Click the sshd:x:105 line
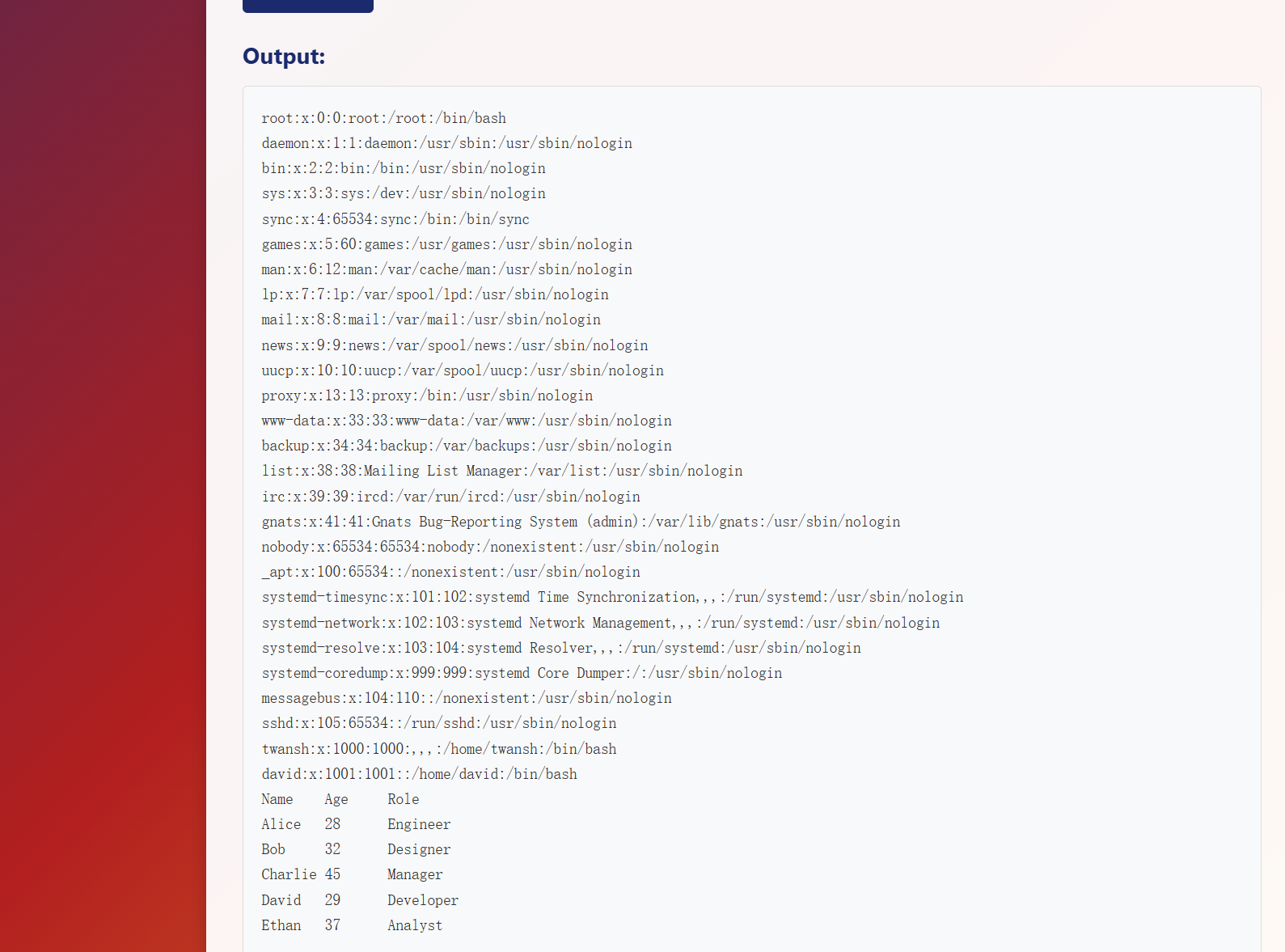This screenshot has width=1285, height=952. (439, 723)
